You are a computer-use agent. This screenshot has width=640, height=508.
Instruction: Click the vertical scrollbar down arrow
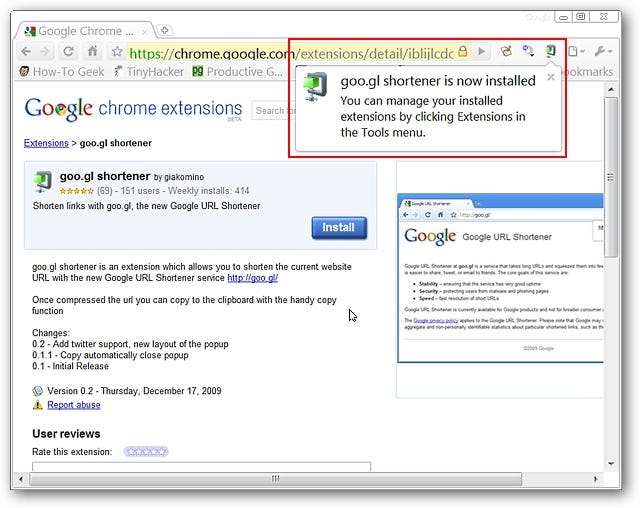click(x=611, y=464)
